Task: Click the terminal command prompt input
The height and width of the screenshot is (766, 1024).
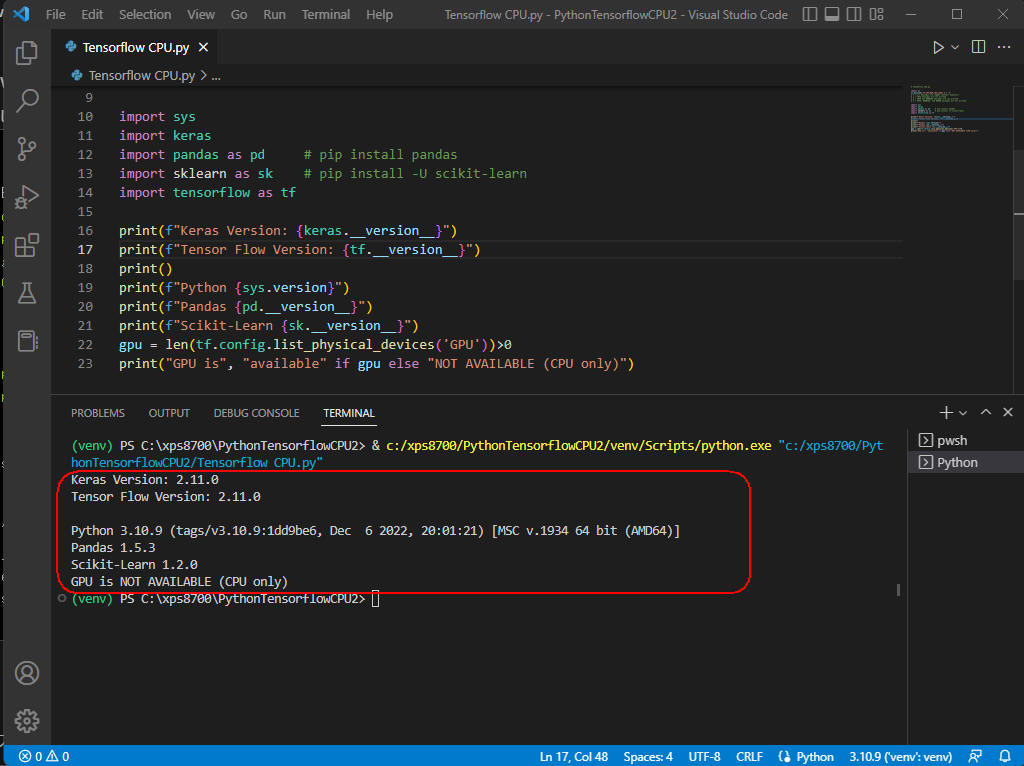Action: (x=376, y=599)
